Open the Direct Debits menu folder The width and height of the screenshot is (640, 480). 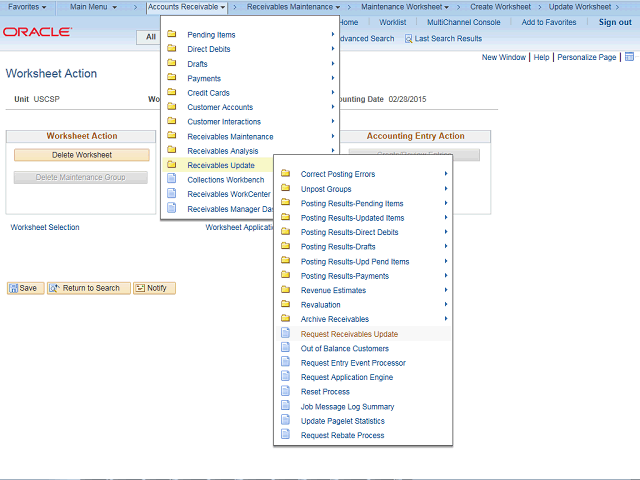[x=210, y=49]
